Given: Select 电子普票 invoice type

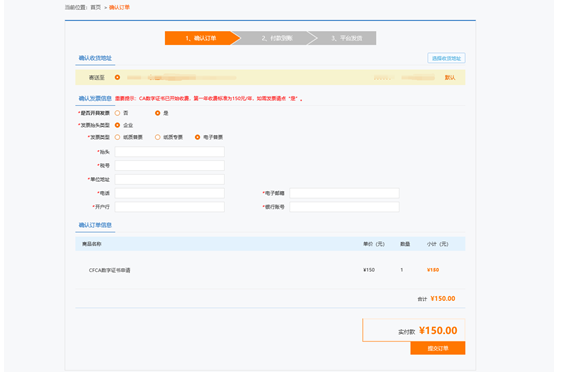Looking at the screenshot, I should (x=198, y=137).
